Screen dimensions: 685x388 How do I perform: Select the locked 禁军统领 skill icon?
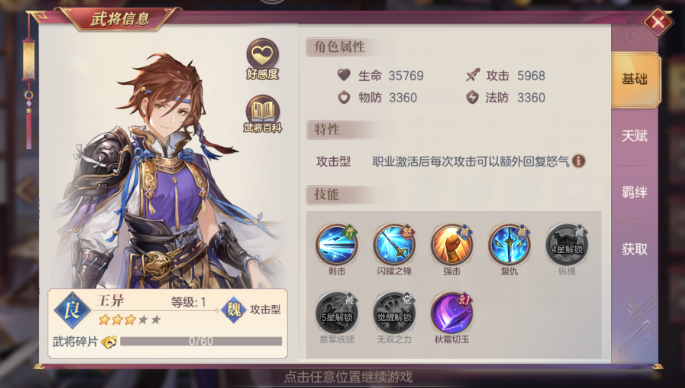coord(337,313)
